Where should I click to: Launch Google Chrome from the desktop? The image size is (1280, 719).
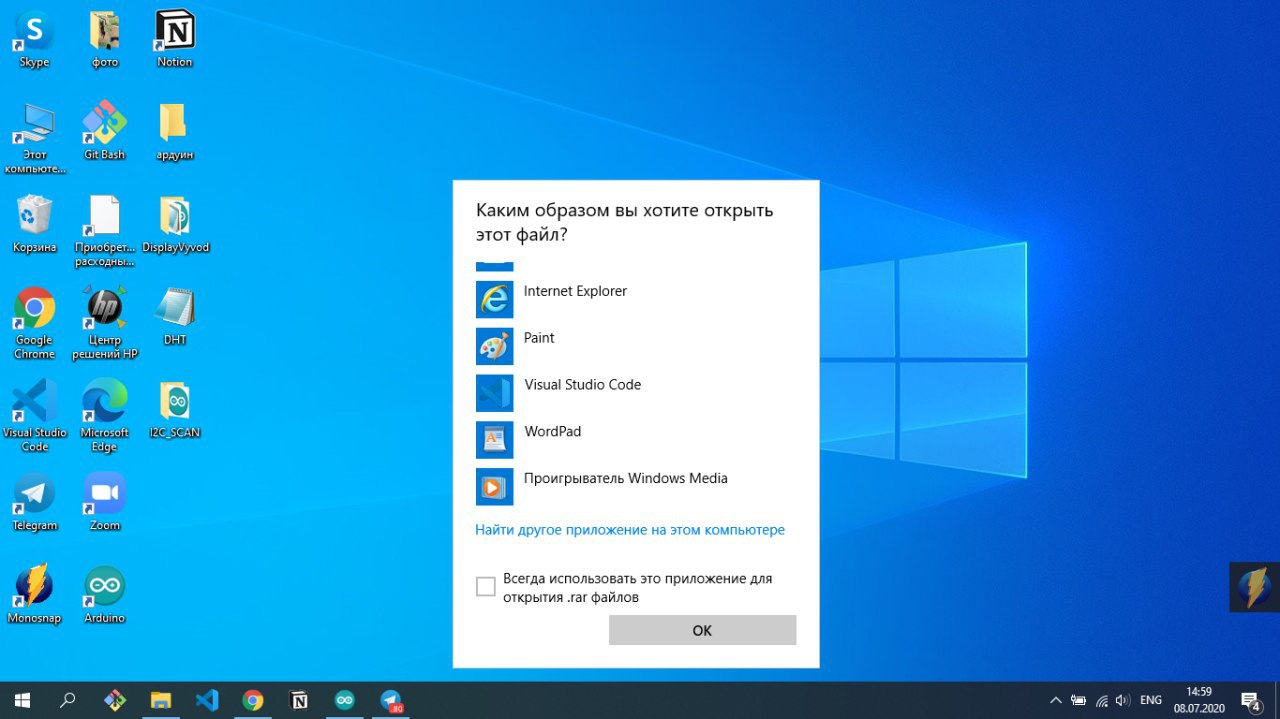click(34, 322)
